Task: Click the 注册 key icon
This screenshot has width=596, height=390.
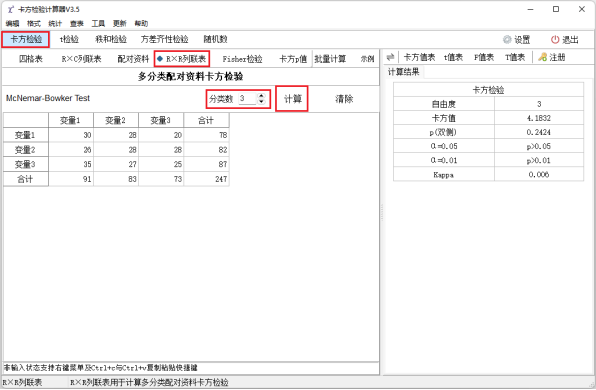Action: (x=542, y=57)
